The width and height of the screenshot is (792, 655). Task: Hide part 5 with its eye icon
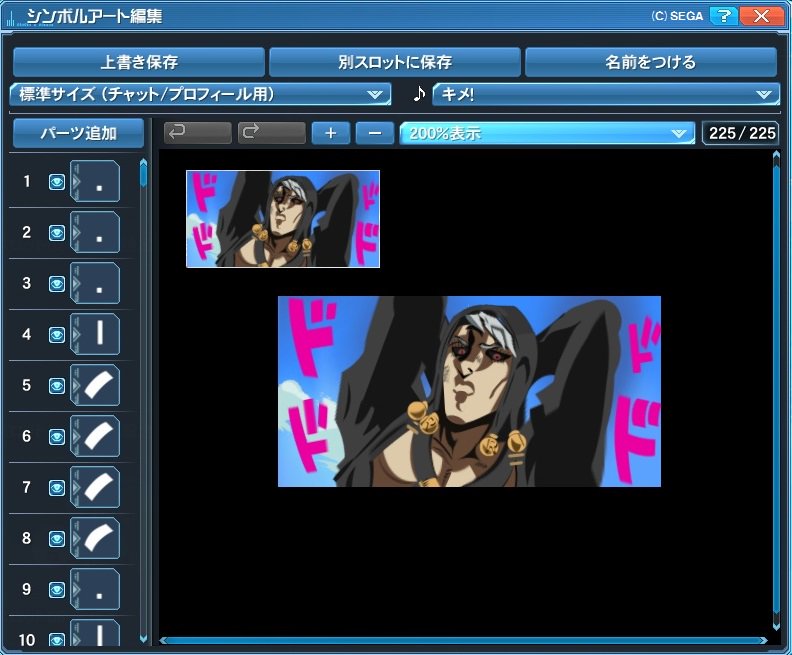[57, 386]
